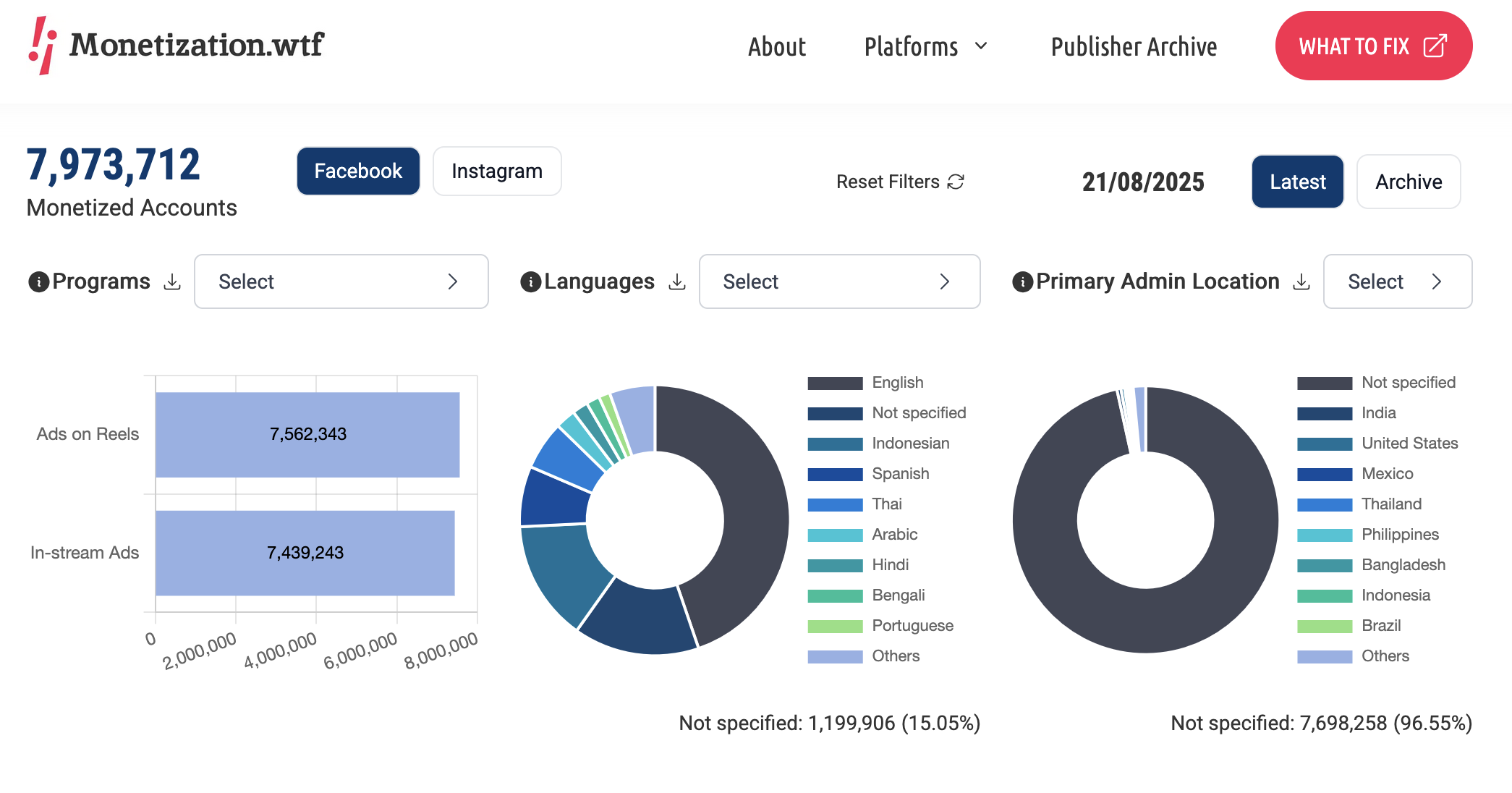Toggle the Hindi legend swatch
This screenshot has height=793, width=1512.
[x=835, y=565]
